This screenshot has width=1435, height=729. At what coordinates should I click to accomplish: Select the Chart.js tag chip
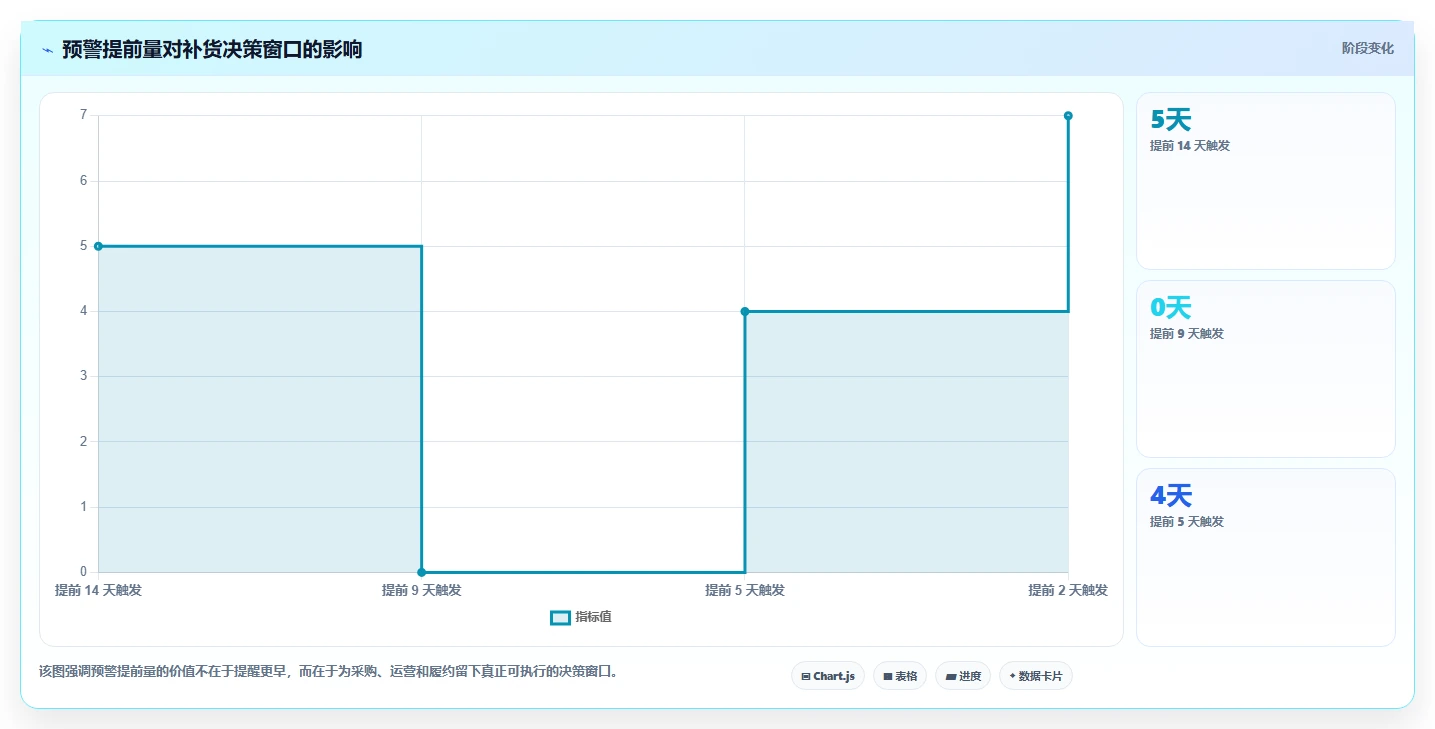pyautogui.click(x=828, y=676)
